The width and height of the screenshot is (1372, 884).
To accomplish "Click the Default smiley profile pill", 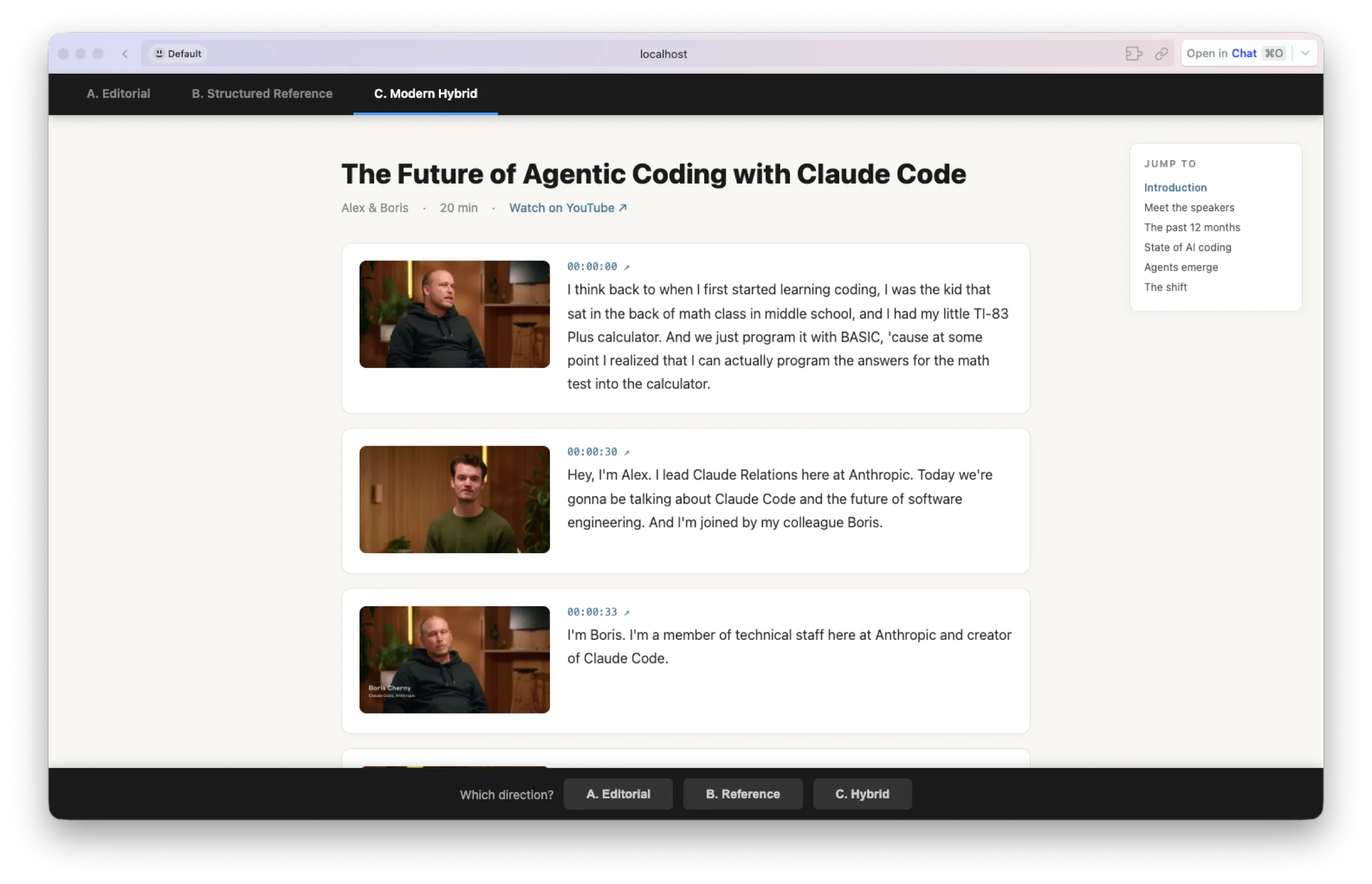I will [178, 54].
